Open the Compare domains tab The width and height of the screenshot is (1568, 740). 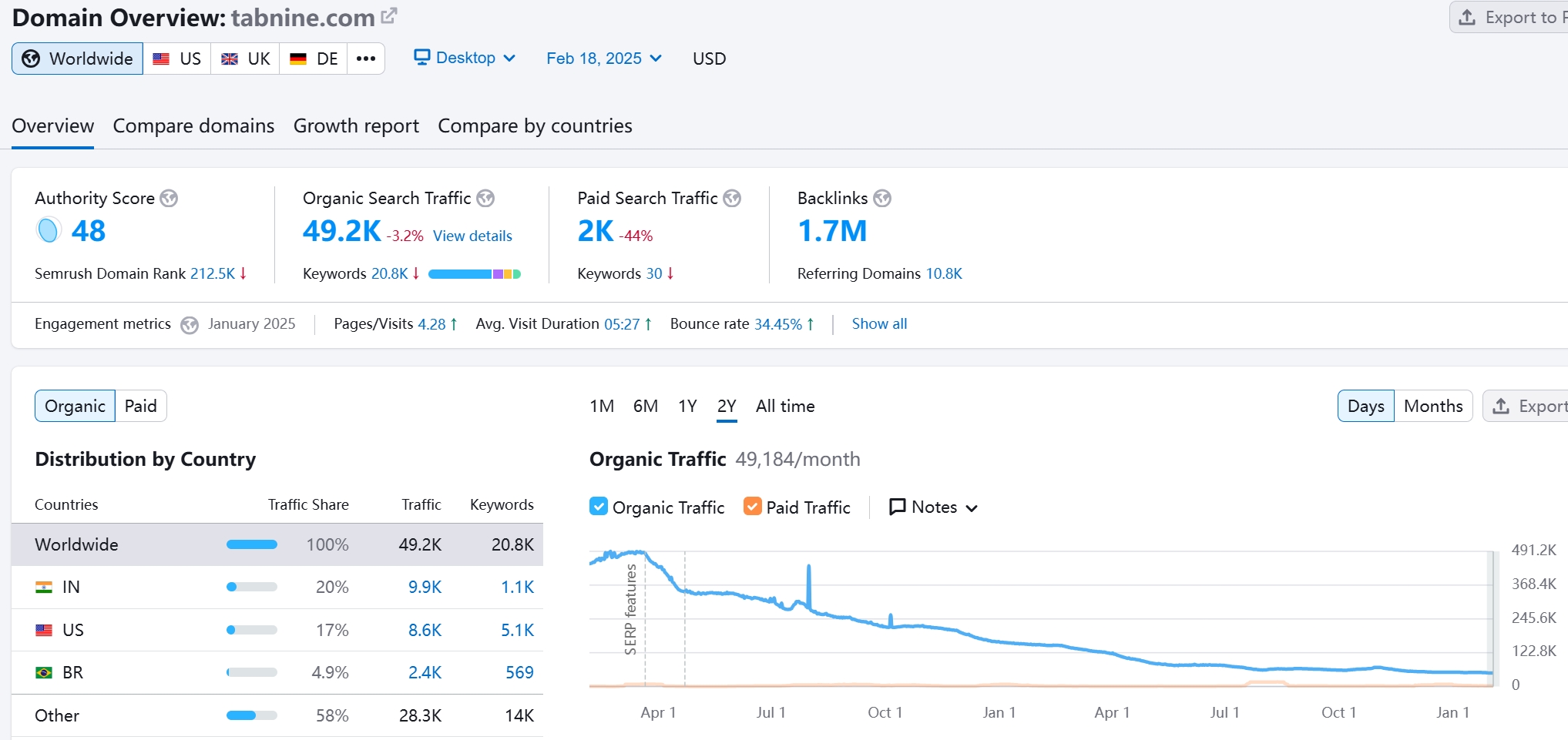click(193, 126)
